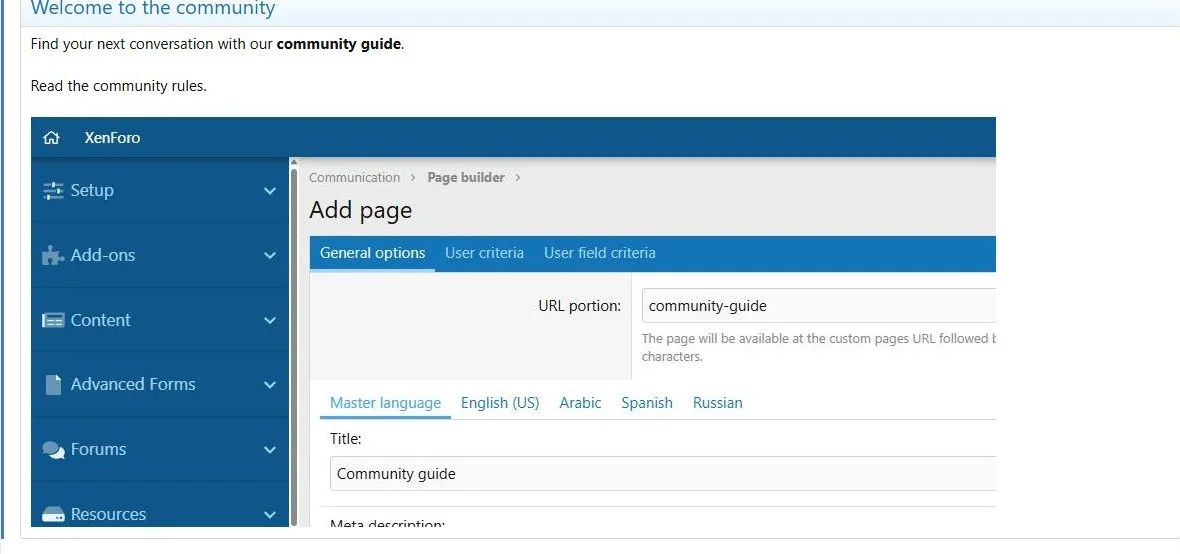
Task: Open the Content sidebar menu
Action: pos(160,320)
